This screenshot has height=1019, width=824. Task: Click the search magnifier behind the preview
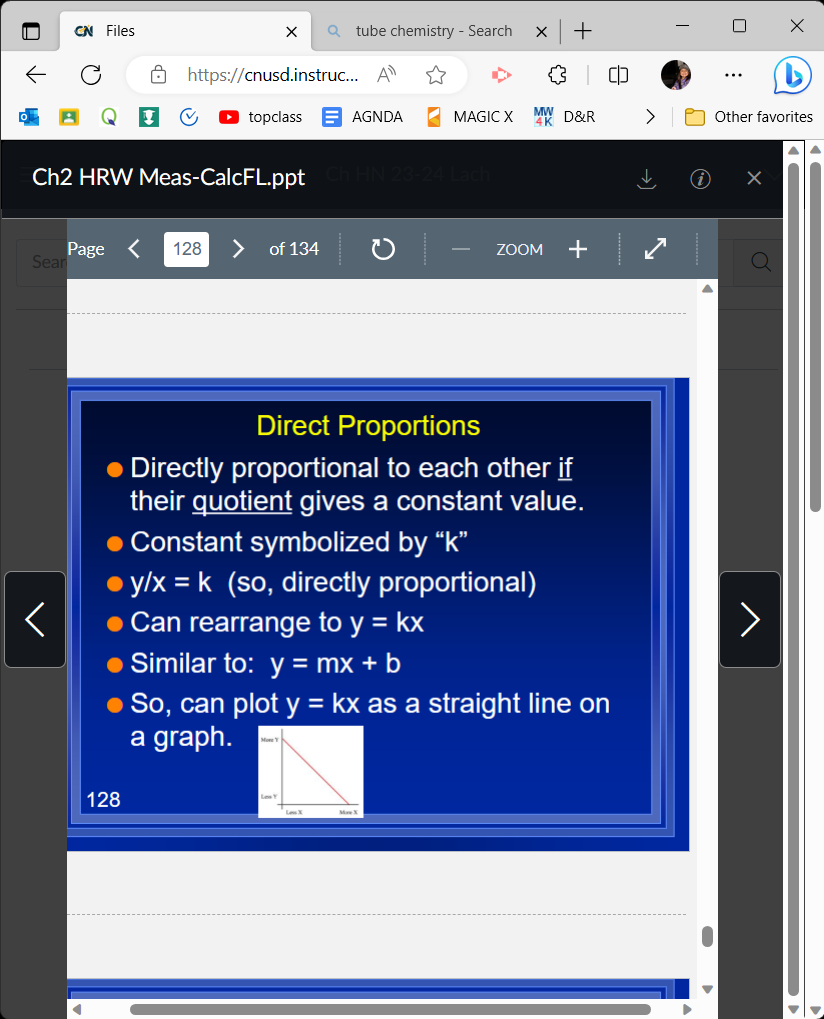761,262
